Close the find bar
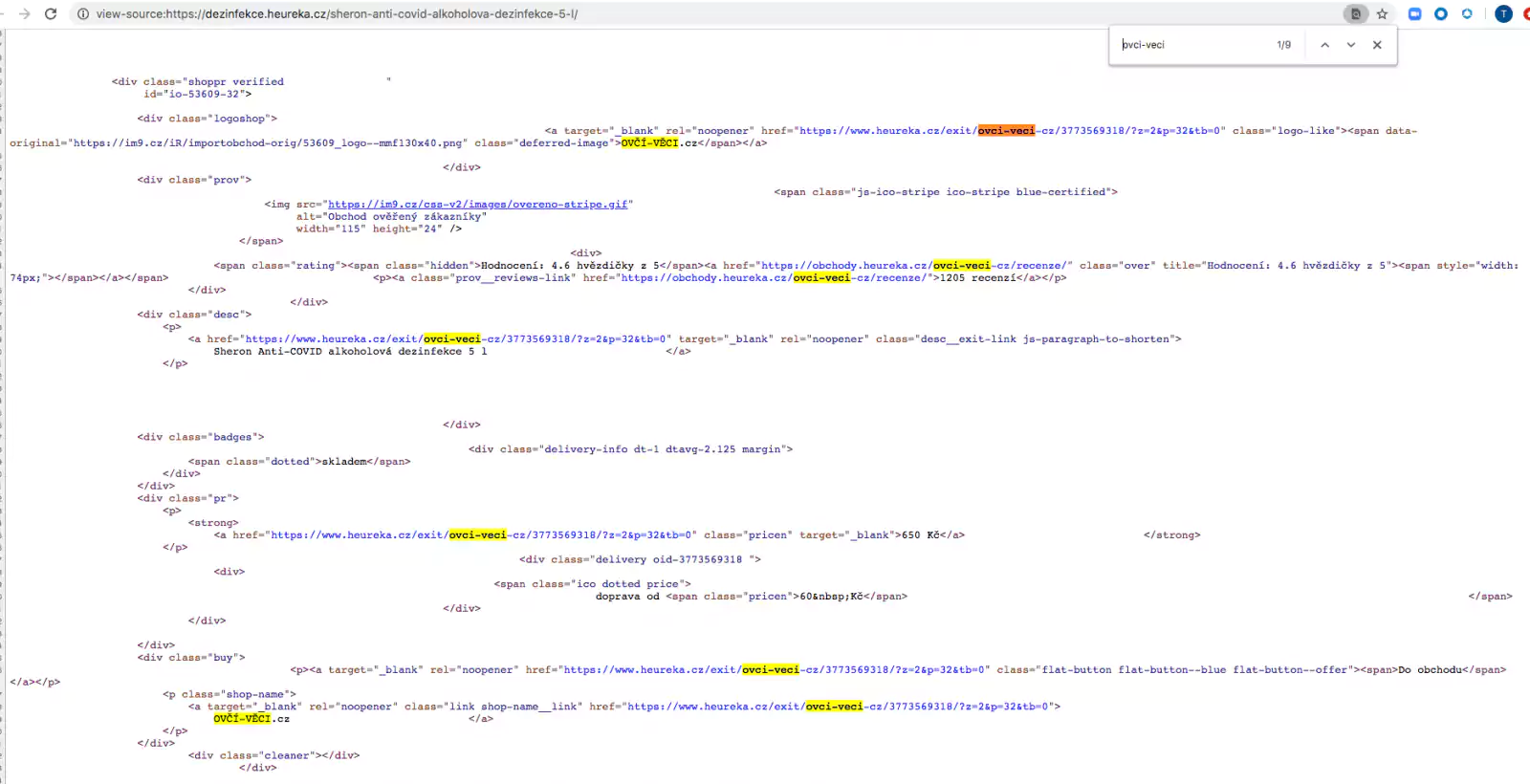The width and height of the screenshot is (1530, 784). pos(1377,45)
